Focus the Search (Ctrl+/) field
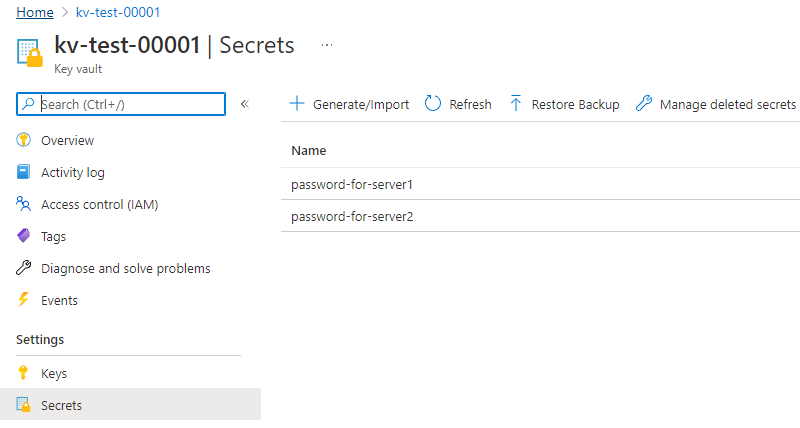Screen dimensions: 800x428 pos(121,104)
